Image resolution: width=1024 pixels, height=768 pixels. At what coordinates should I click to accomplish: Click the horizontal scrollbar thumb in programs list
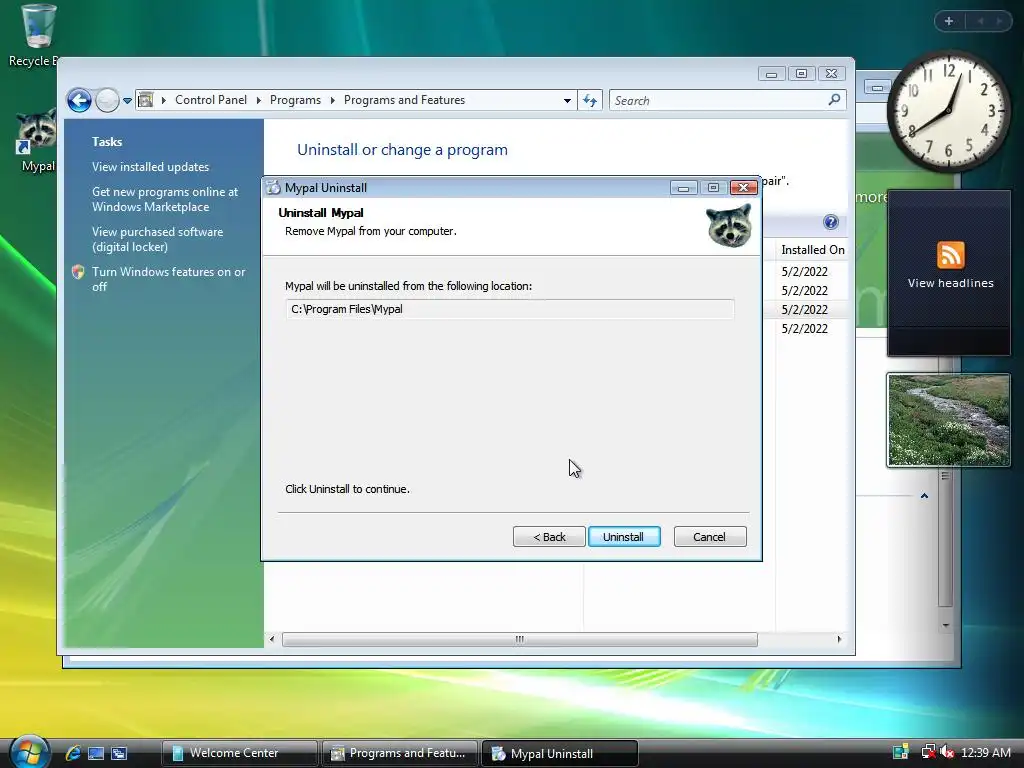coord(520,639)
